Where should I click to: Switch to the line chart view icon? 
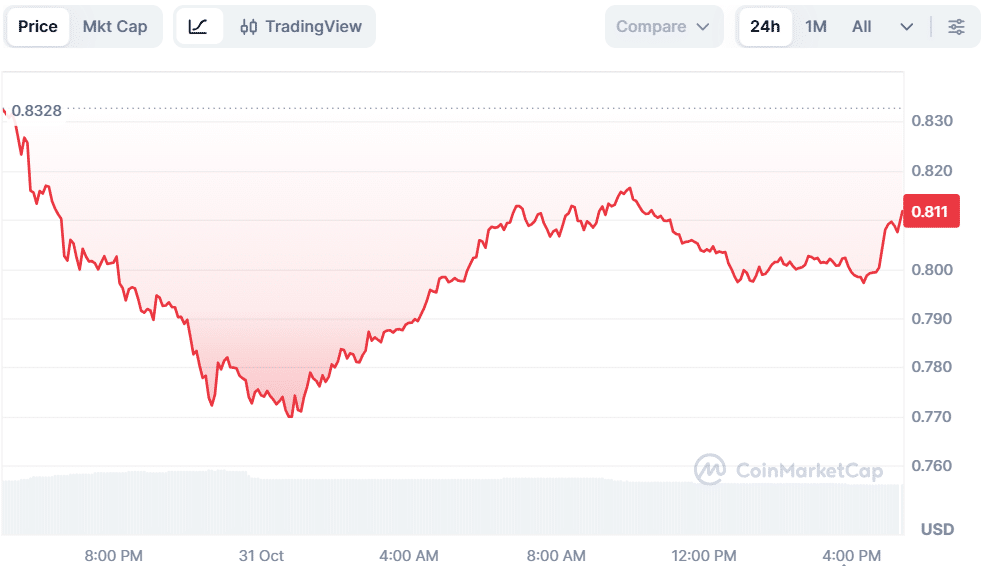198,27
